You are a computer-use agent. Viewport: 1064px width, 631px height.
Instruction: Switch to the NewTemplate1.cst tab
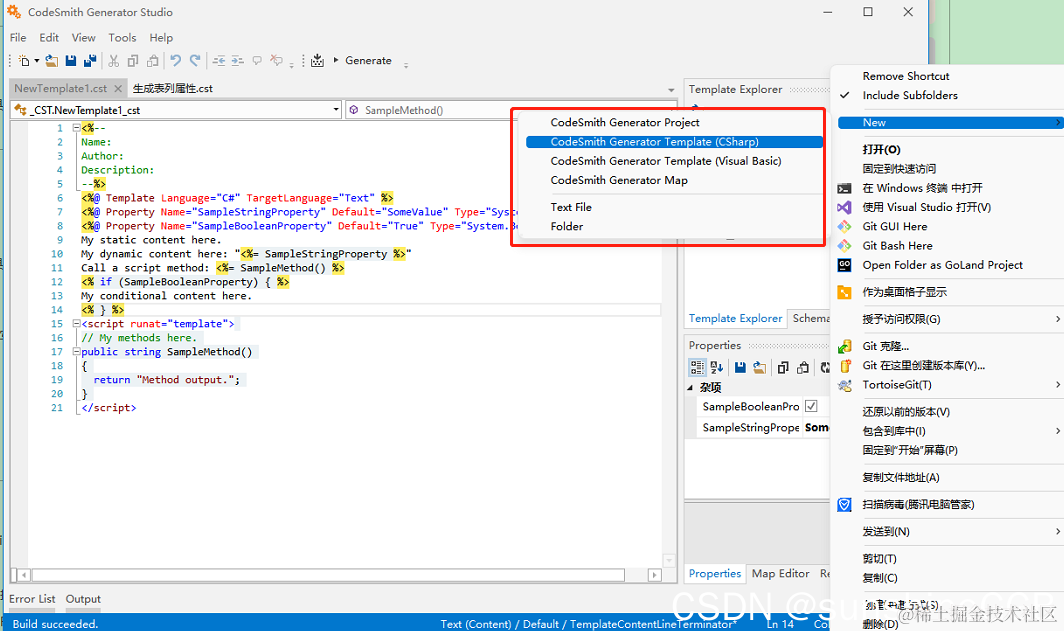tap(60, 88)
